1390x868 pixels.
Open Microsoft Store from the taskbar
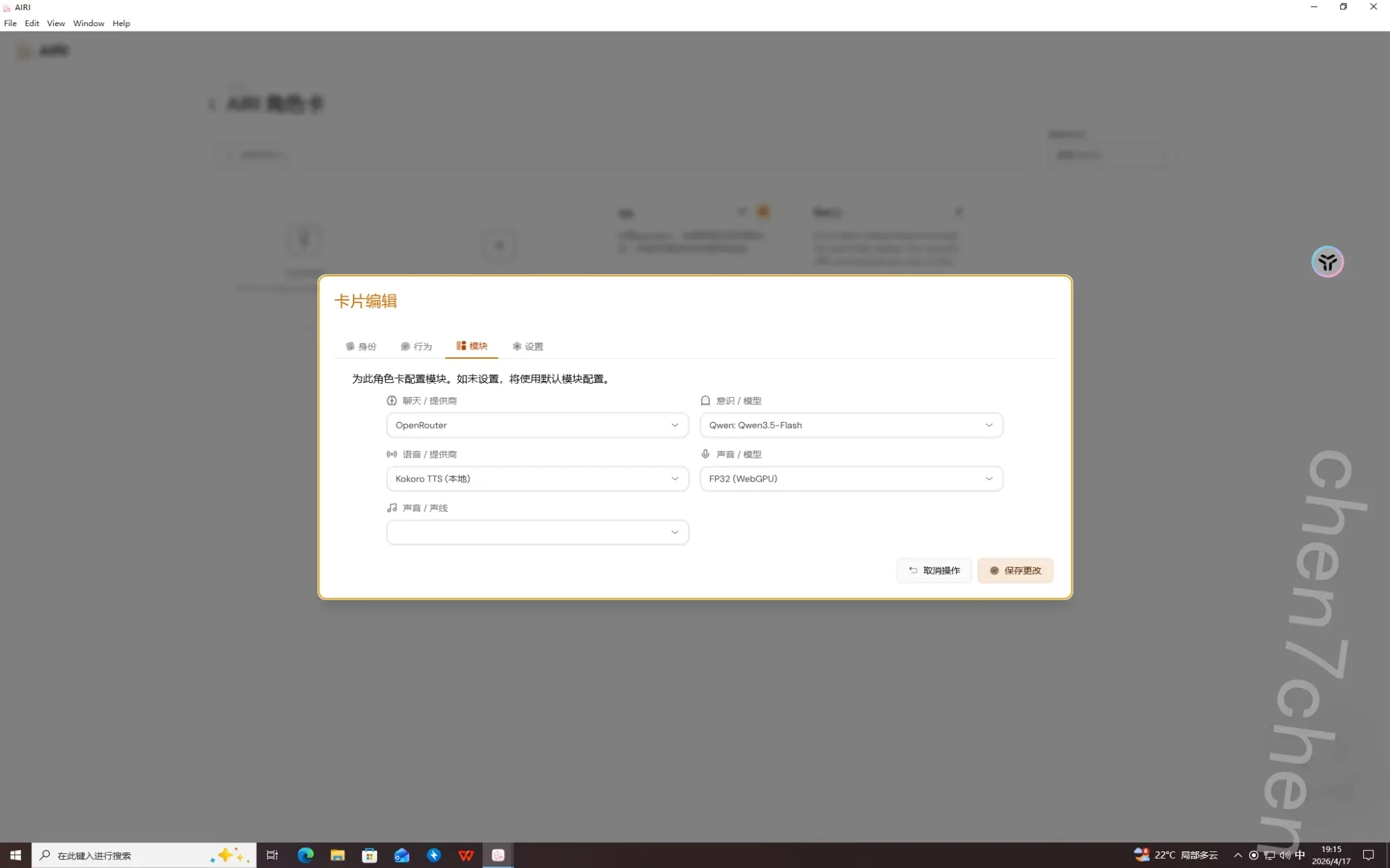370,855
